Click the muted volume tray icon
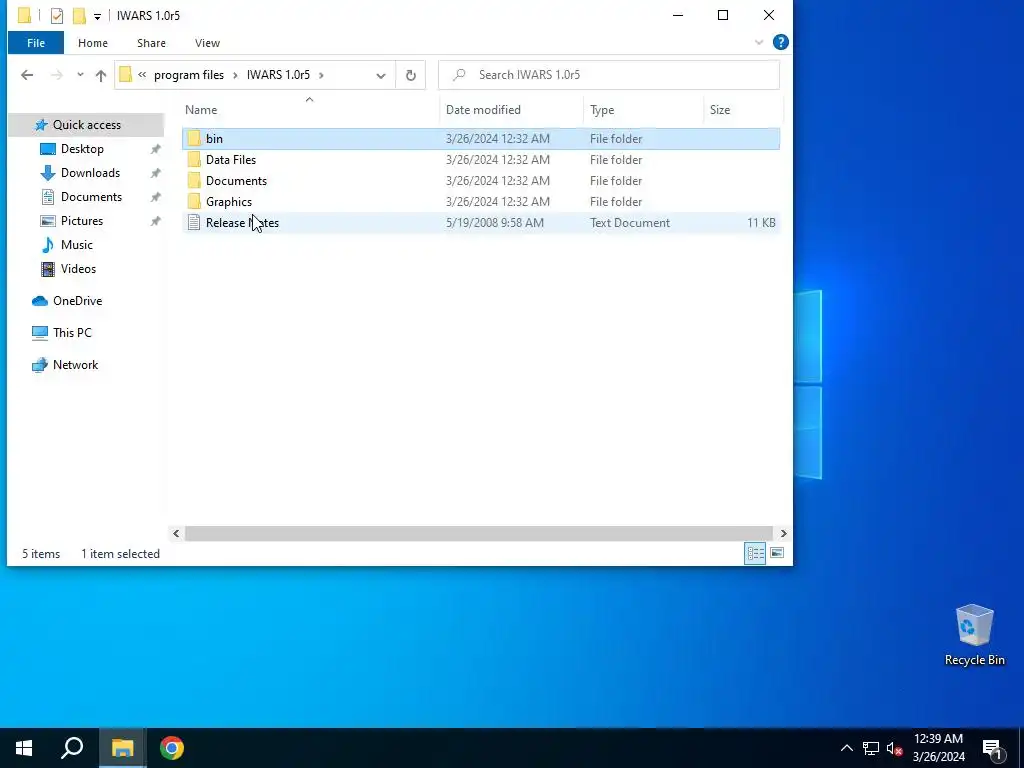1024x768 pixels. coord(894,748)
